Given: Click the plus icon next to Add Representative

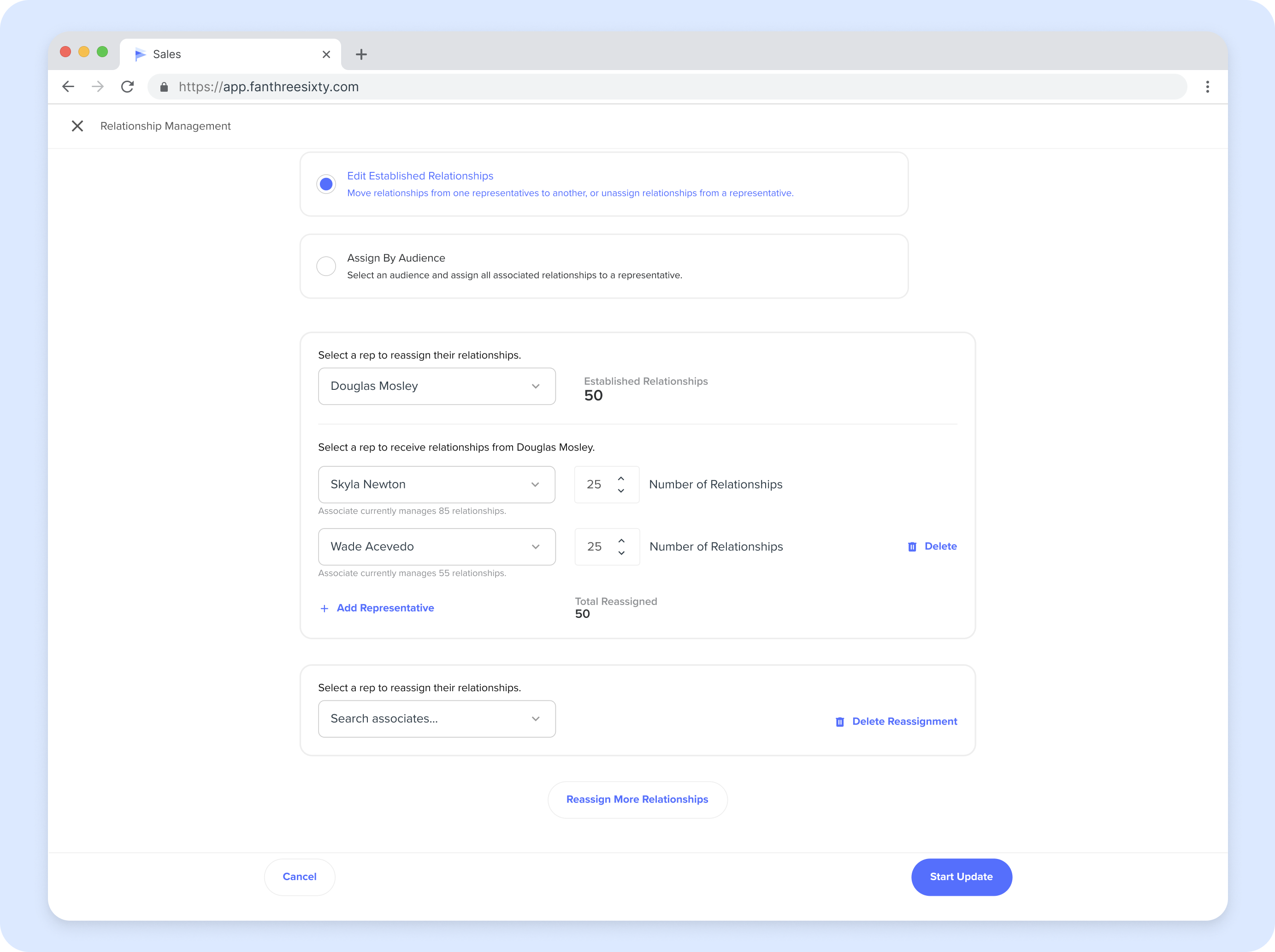Looking at the screenshot, I should click(x=325, y=609).
